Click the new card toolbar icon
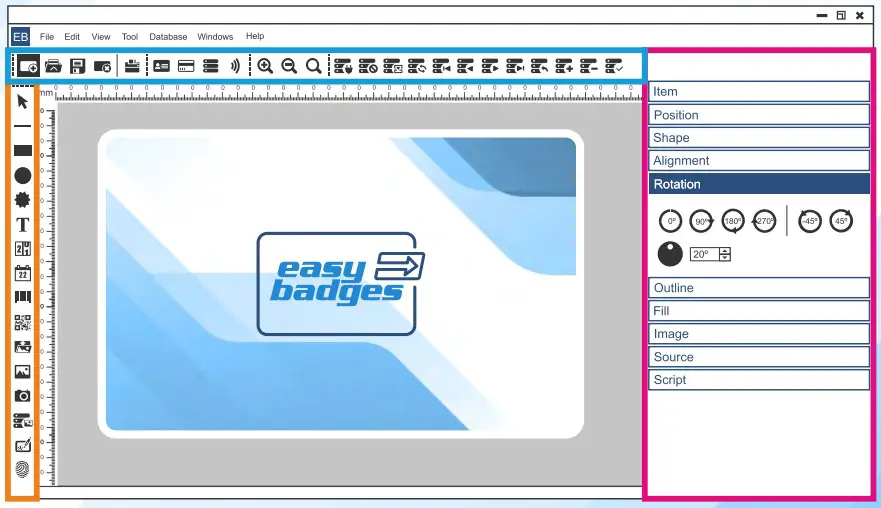 [28, 66]
